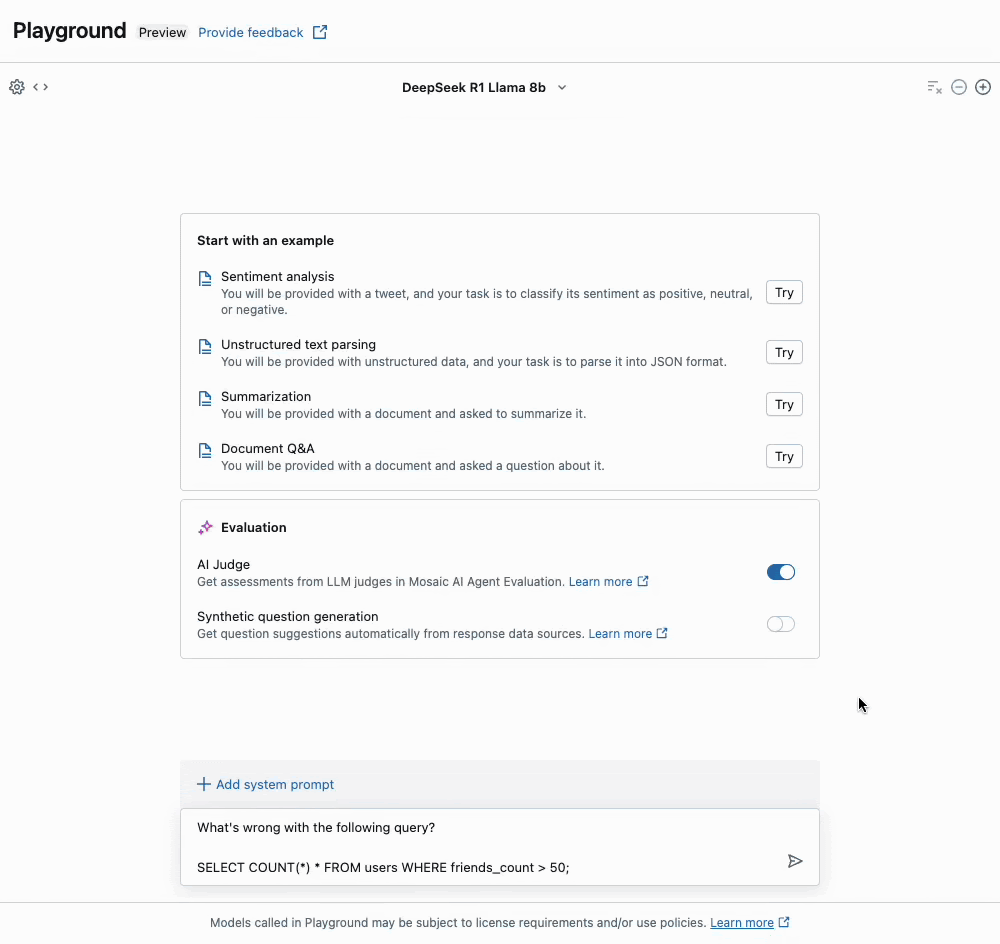1000x944 pixels.
Task: Try the Document Q&A example
Action: pyautogui.click(x=784, y=456)
